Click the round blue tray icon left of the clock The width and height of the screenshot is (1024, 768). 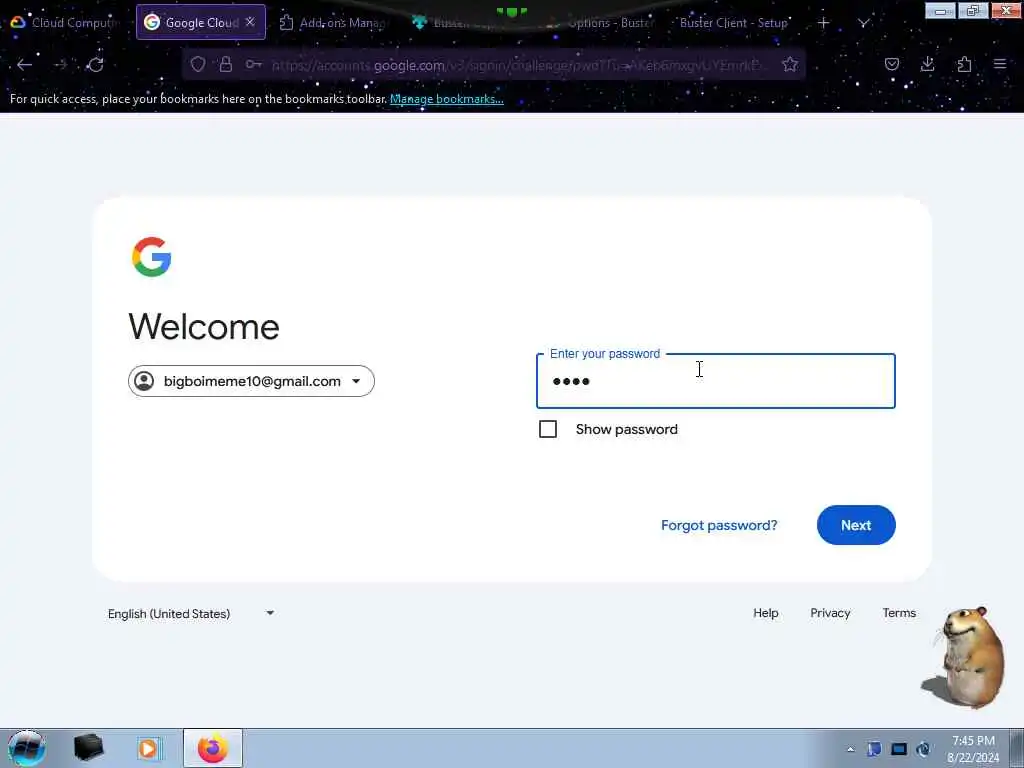pos(923,749)
